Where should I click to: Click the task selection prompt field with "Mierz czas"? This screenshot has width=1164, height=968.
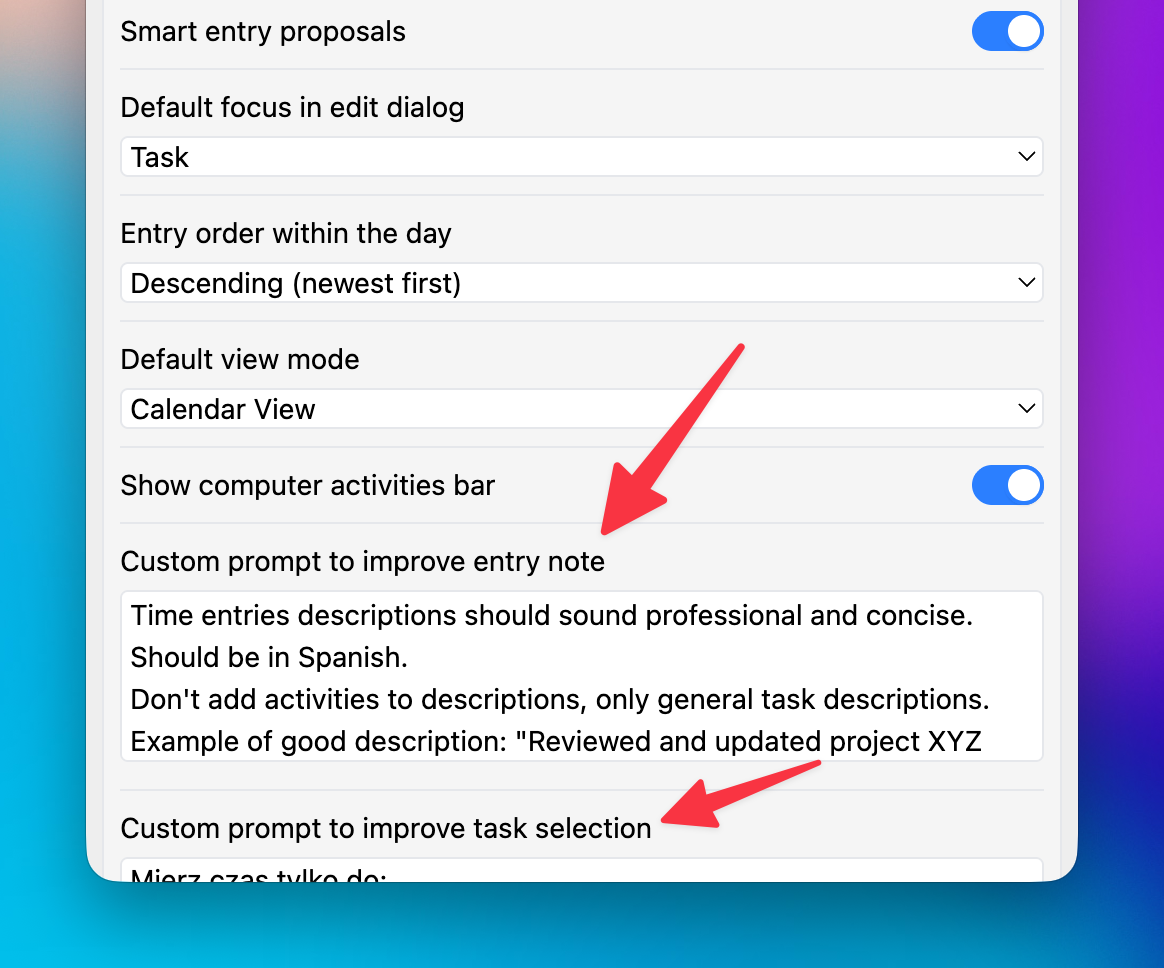(x=581, y=870)
